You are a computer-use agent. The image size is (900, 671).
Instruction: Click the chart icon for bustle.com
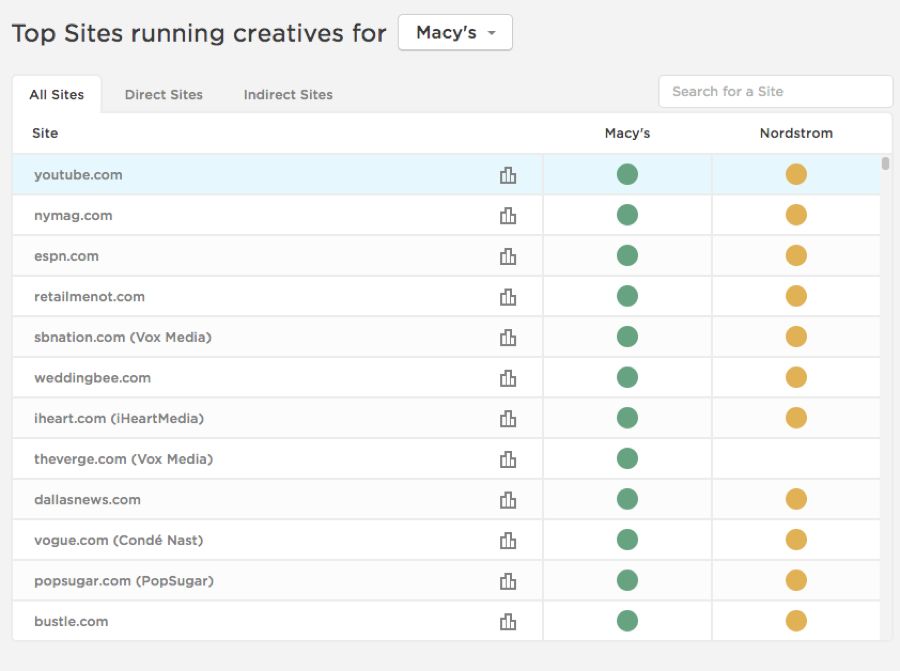[508, 621]
